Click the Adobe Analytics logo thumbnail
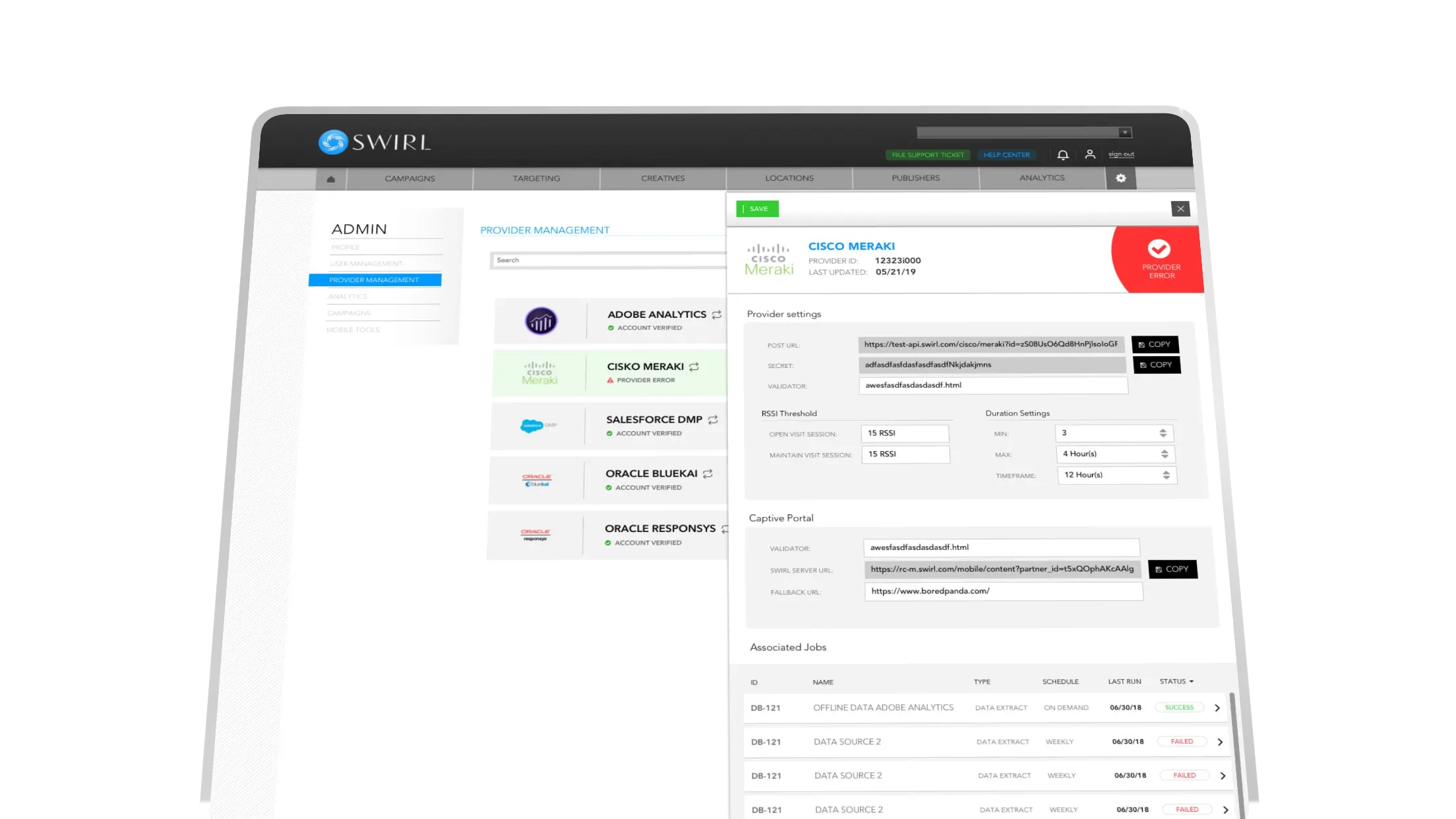This screenshot has width=1456, height=819. 541,321
